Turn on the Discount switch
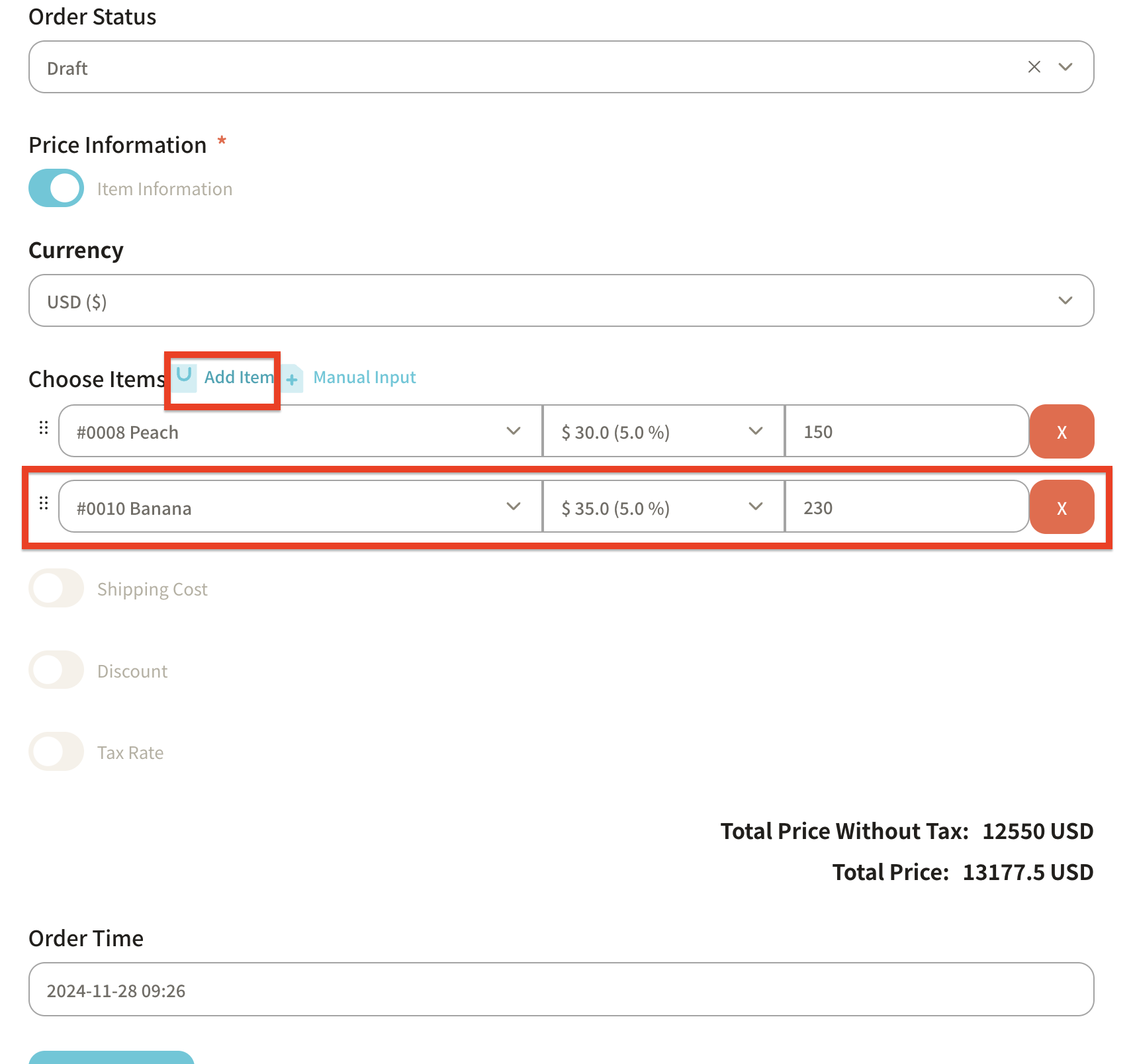The height and width of the screenshot is (1064, 1133). click(56, 670)
